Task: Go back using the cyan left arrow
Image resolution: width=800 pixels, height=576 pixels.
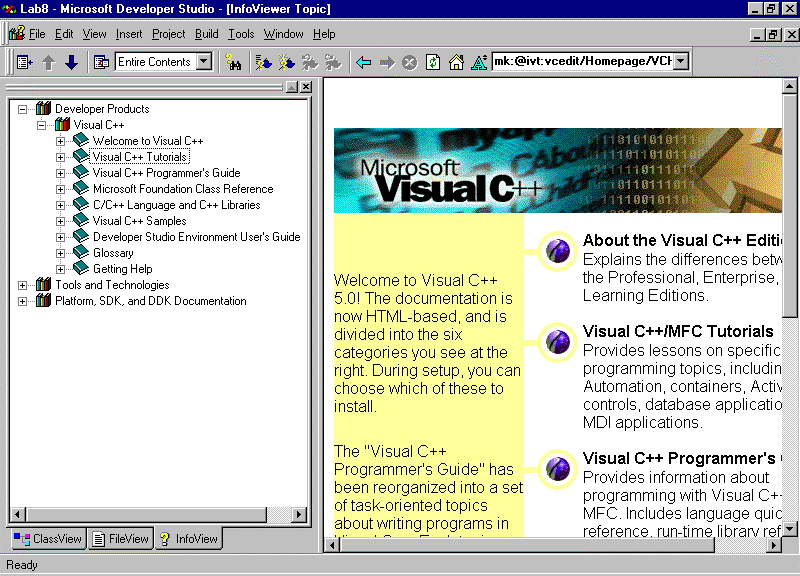Action: [x=363, y=62]
